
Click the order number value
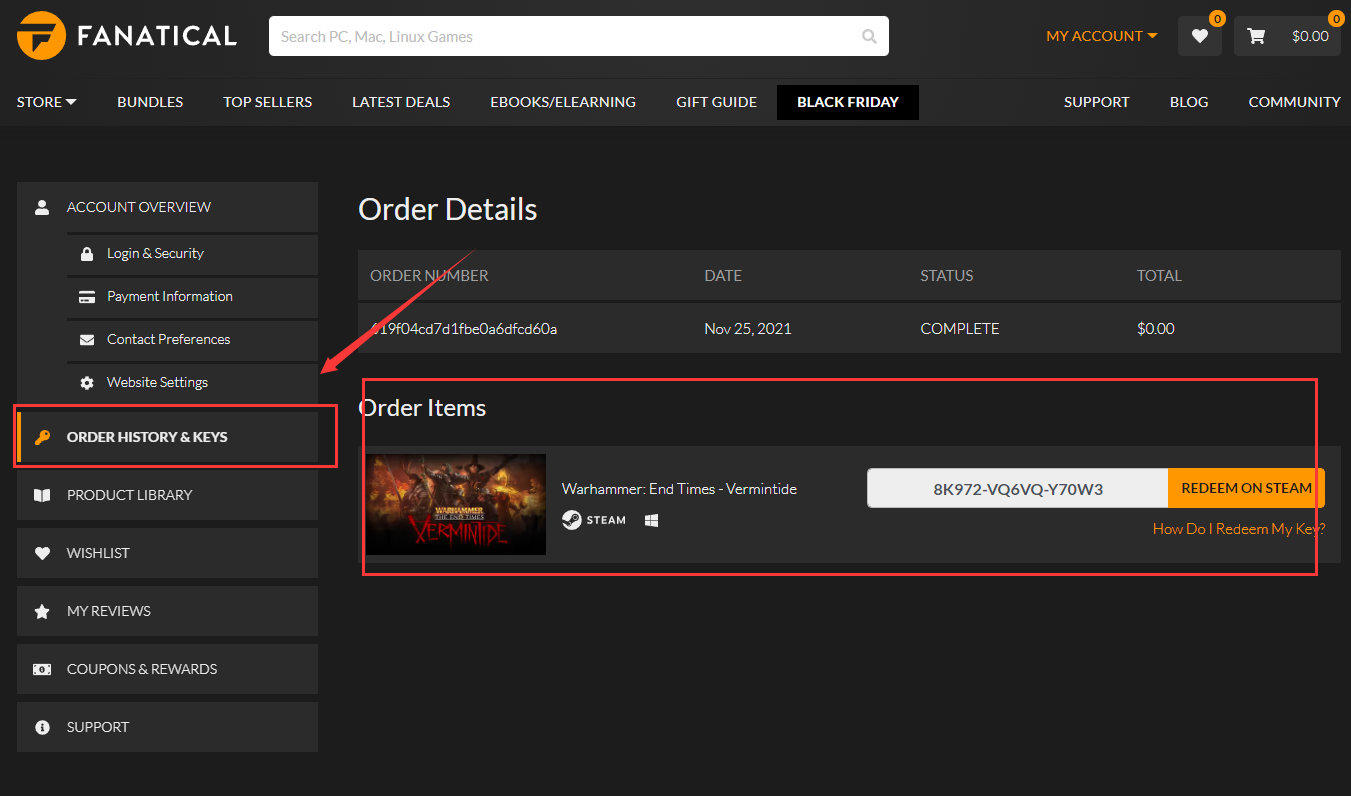464,329
